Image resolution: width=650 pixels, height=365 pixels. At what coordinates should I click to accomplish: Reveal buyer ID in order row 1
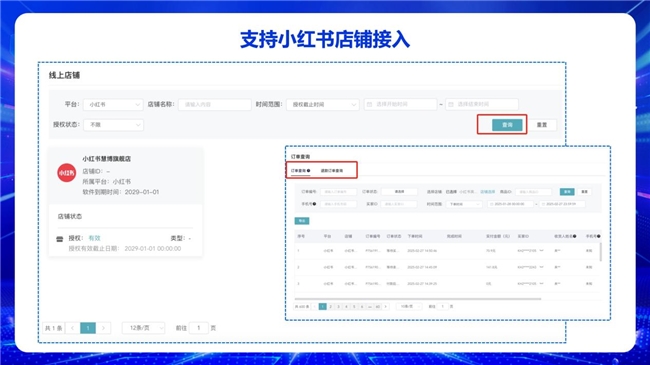(x=541, y=251)
